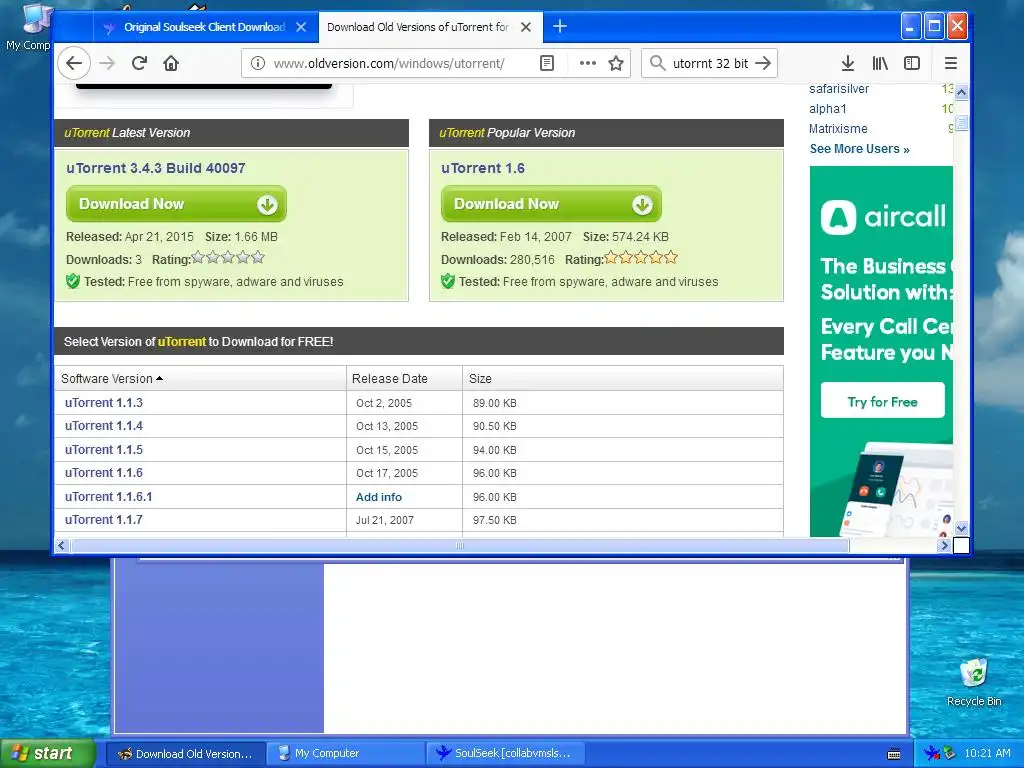Open page actions three-dot menu

588,63
